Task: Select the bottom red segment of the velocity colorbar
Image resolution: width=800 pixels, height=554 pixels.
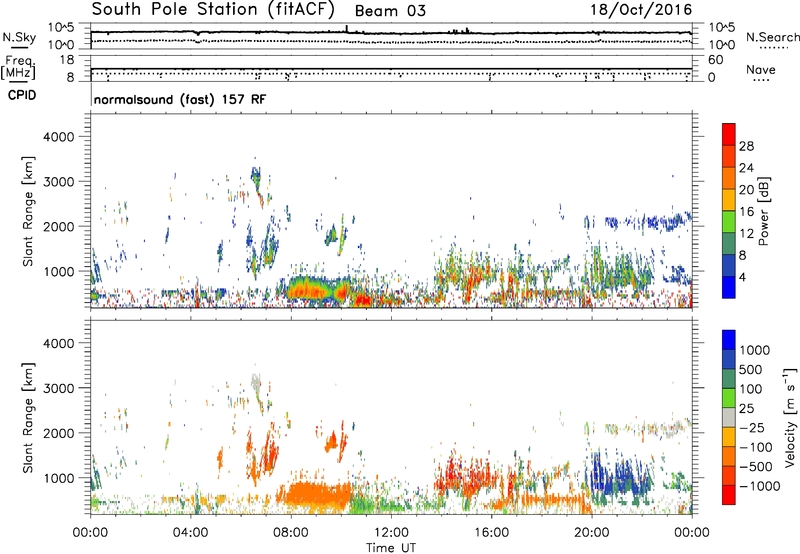Action: pyautogui.click(x=729, y=495)
